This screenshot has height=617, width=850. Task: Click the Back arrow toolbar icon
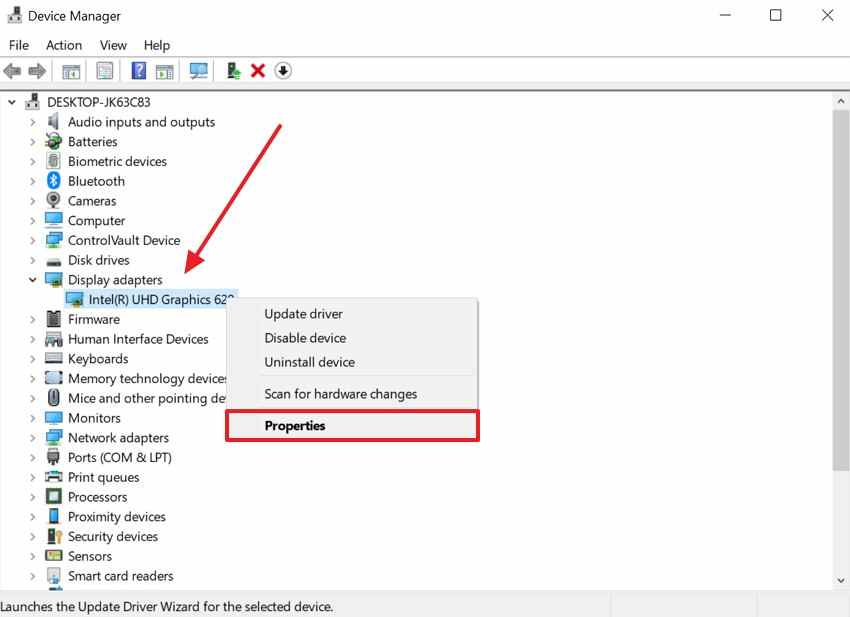click(x=12, y=71)
